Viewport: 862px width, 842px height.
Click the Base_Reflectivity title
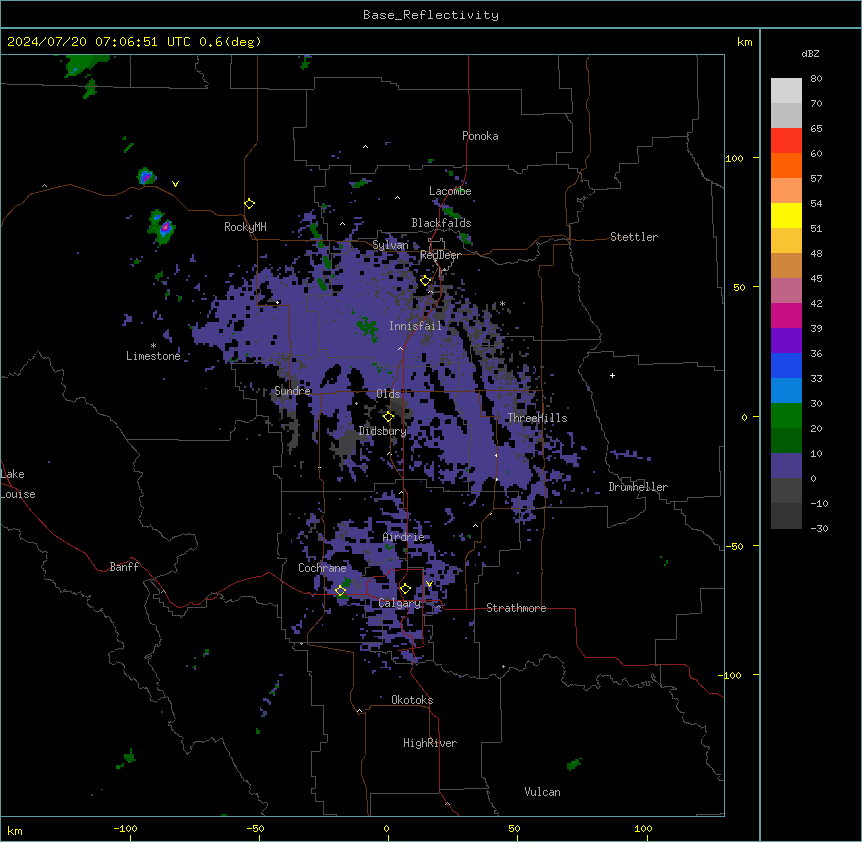pos(431,15)
